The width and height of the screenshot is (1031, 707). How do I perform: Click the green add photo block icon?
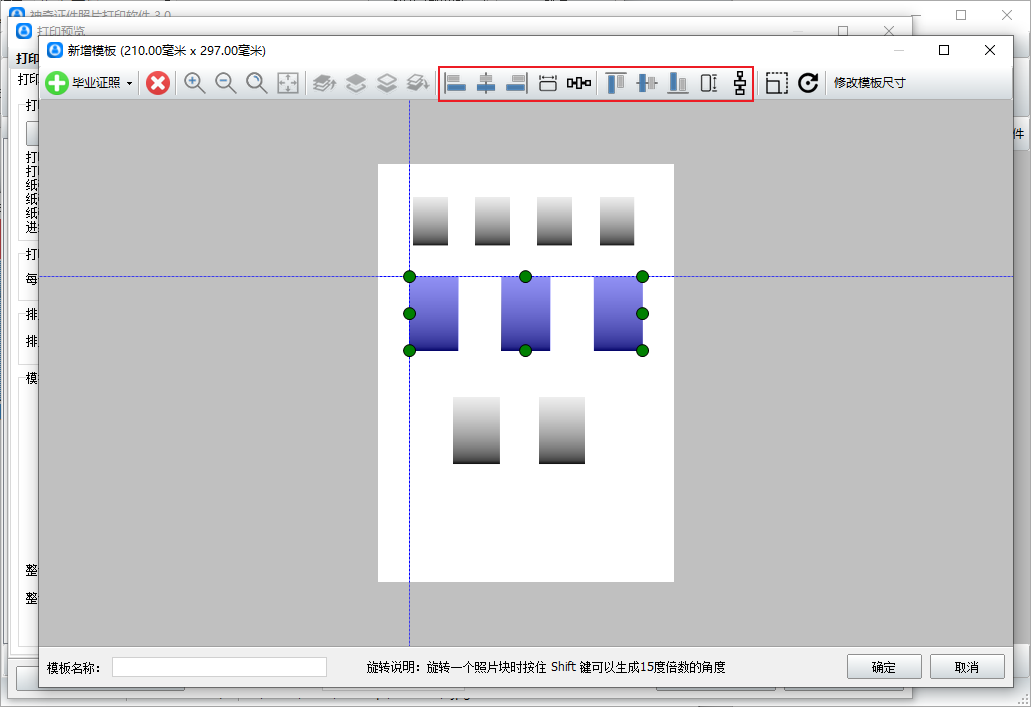(57, 83)
